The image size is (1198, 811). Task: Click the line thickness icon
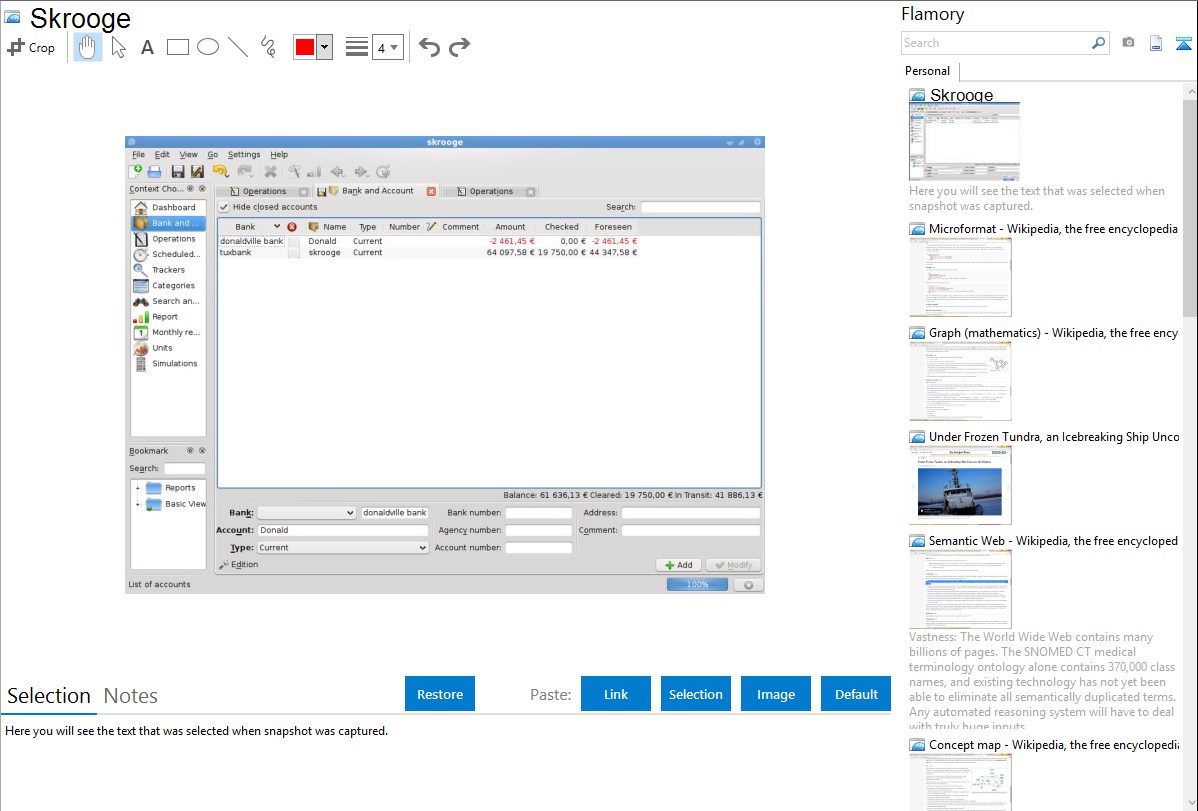[x=357, y=47]
